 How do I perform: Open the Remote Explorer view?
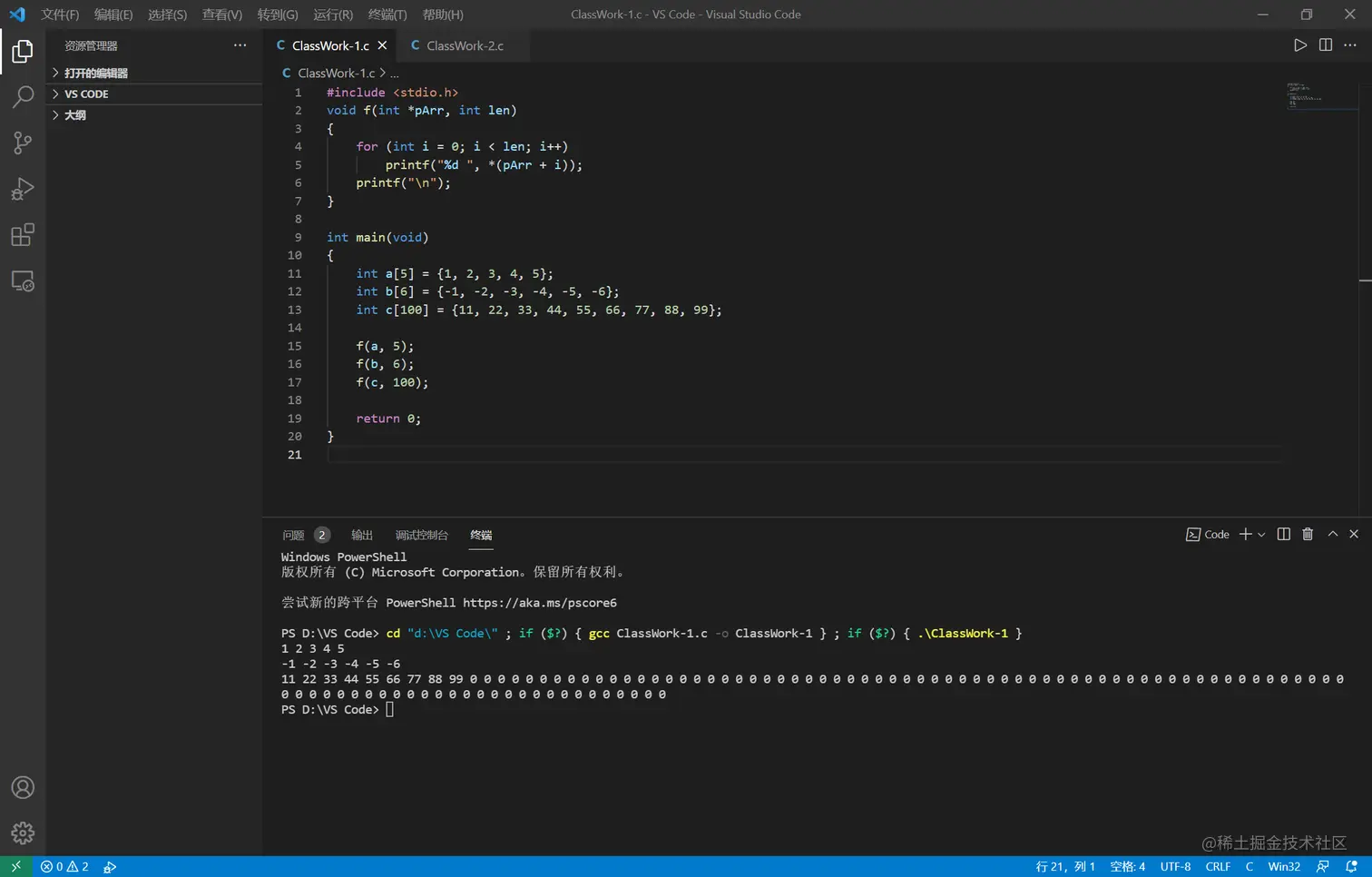click(23, 281)
